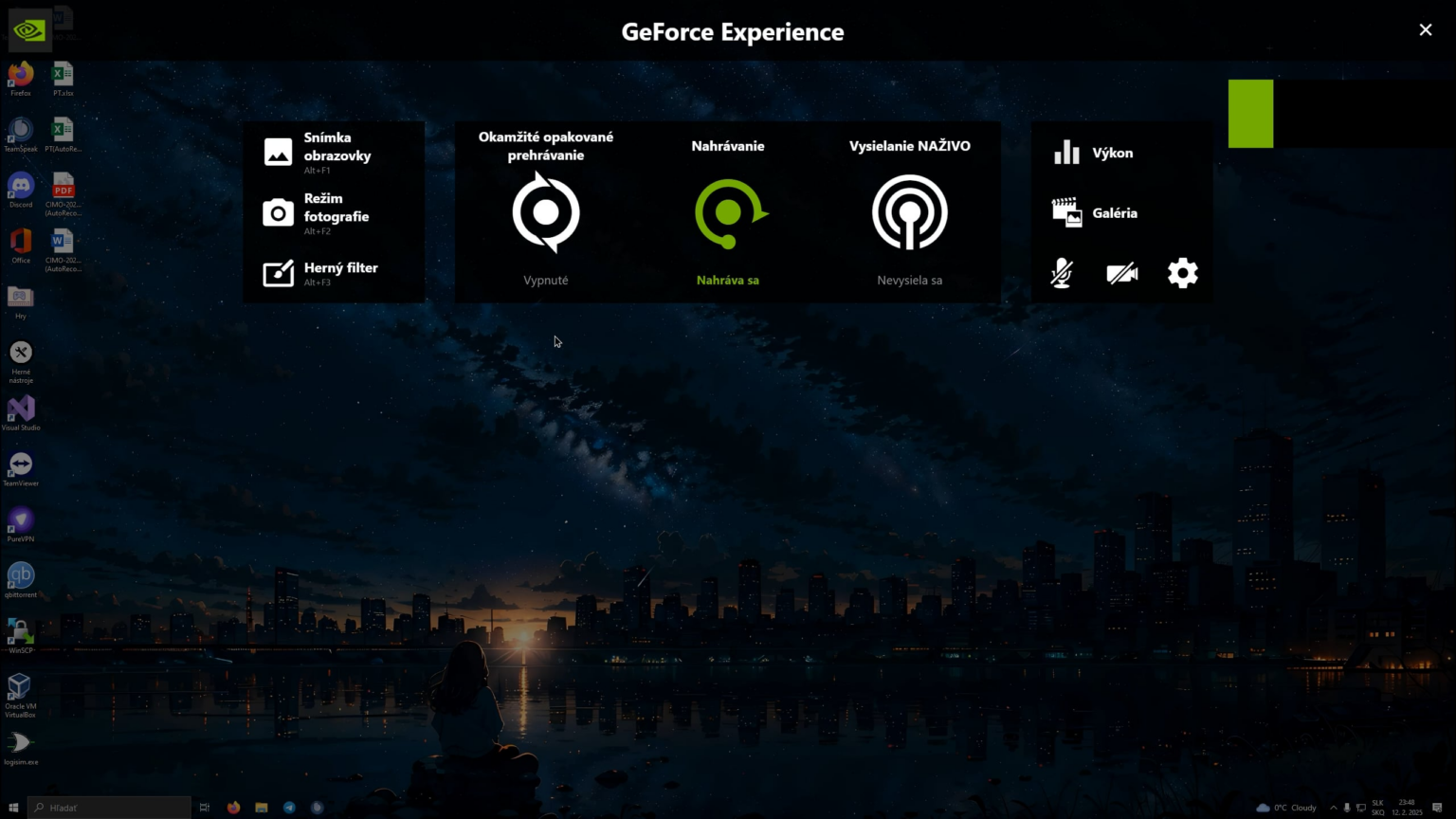Select the Visual Studio desktop shortcut
The width and height of the screenshot is (1456, 819).
(x=21, y=413)
